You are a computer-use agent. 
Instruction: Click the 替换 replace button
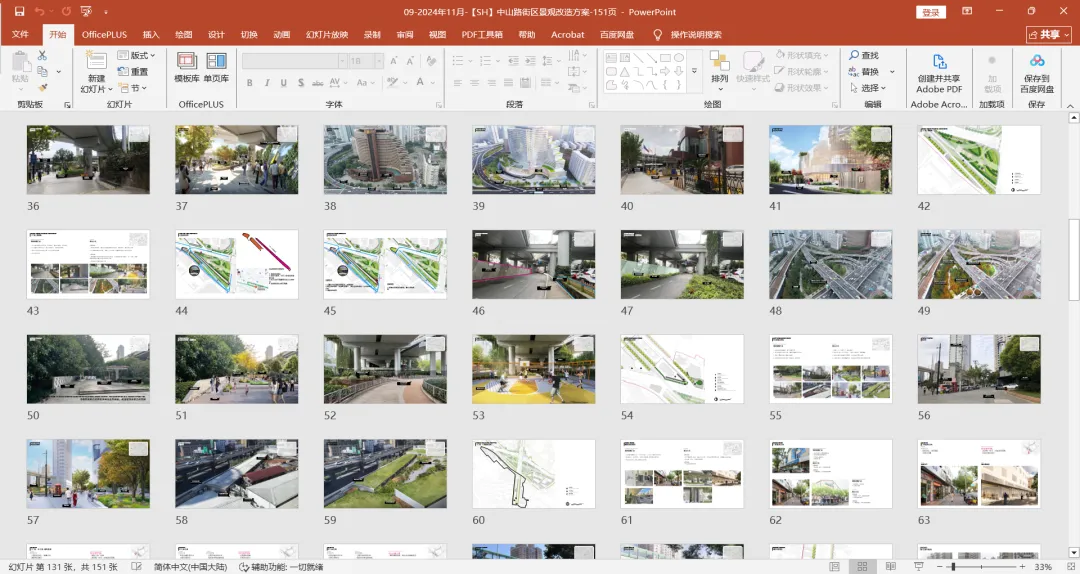(x=864, y=72)
